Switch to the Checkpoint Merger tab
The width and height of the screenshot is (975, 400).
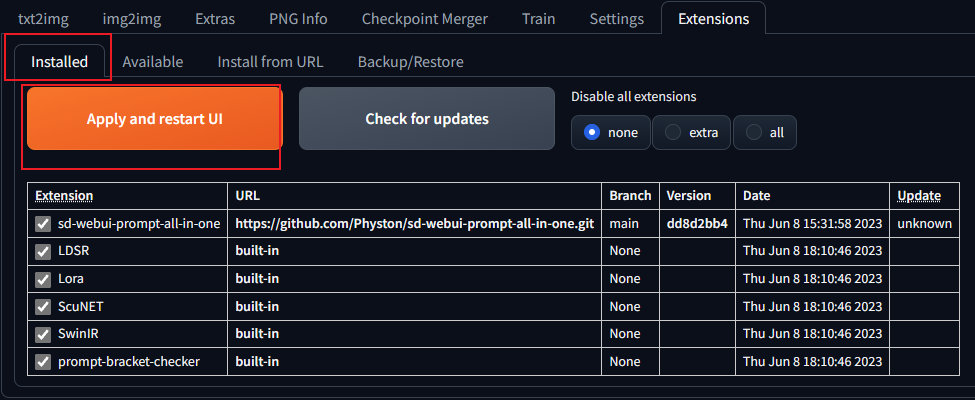click(x=425, y=19)
